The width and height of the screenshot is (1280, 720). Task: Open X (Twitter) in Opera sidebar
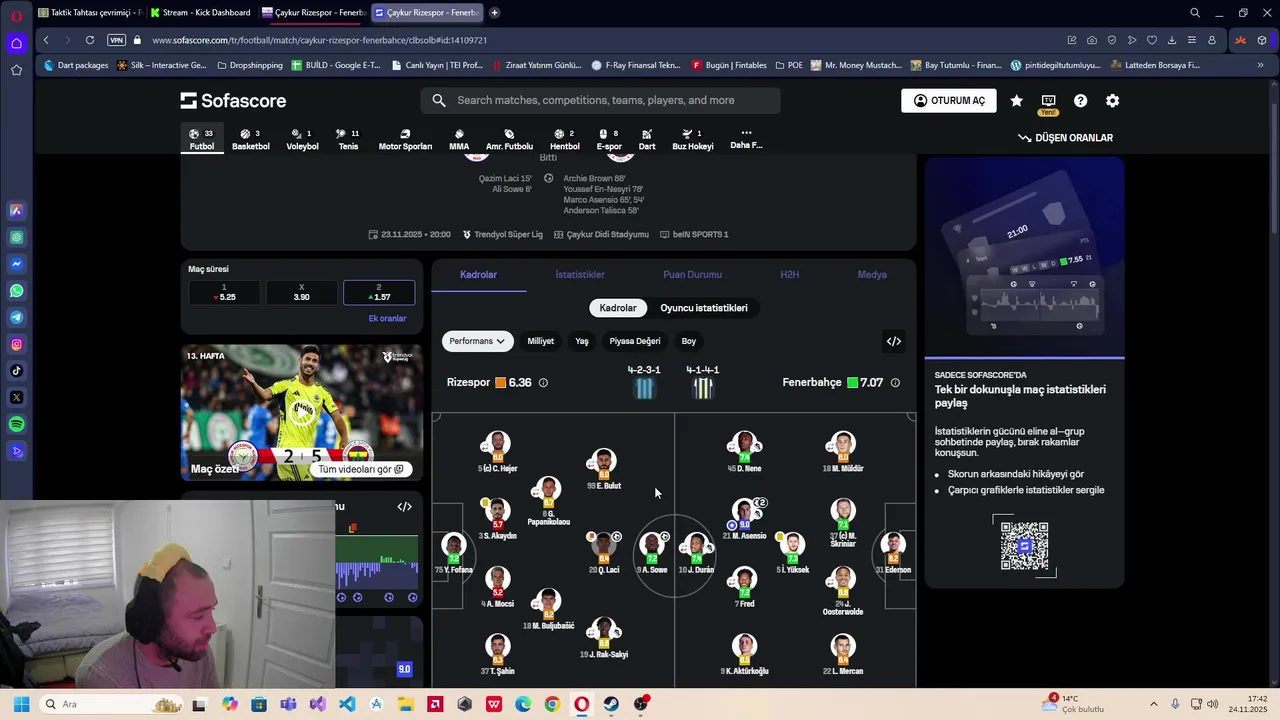(16, 398)
